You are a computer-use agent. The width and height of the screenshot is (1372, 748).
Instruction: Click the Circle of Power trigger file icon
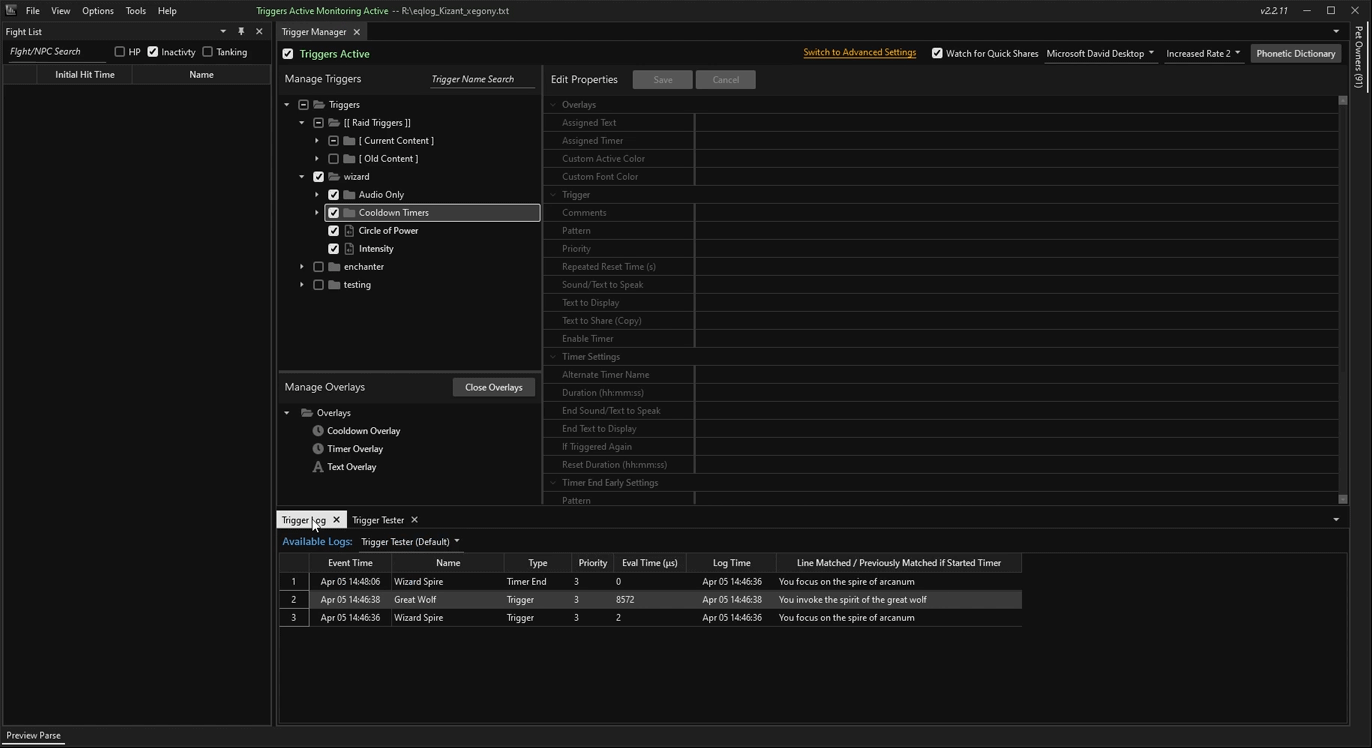click(349, 230)
